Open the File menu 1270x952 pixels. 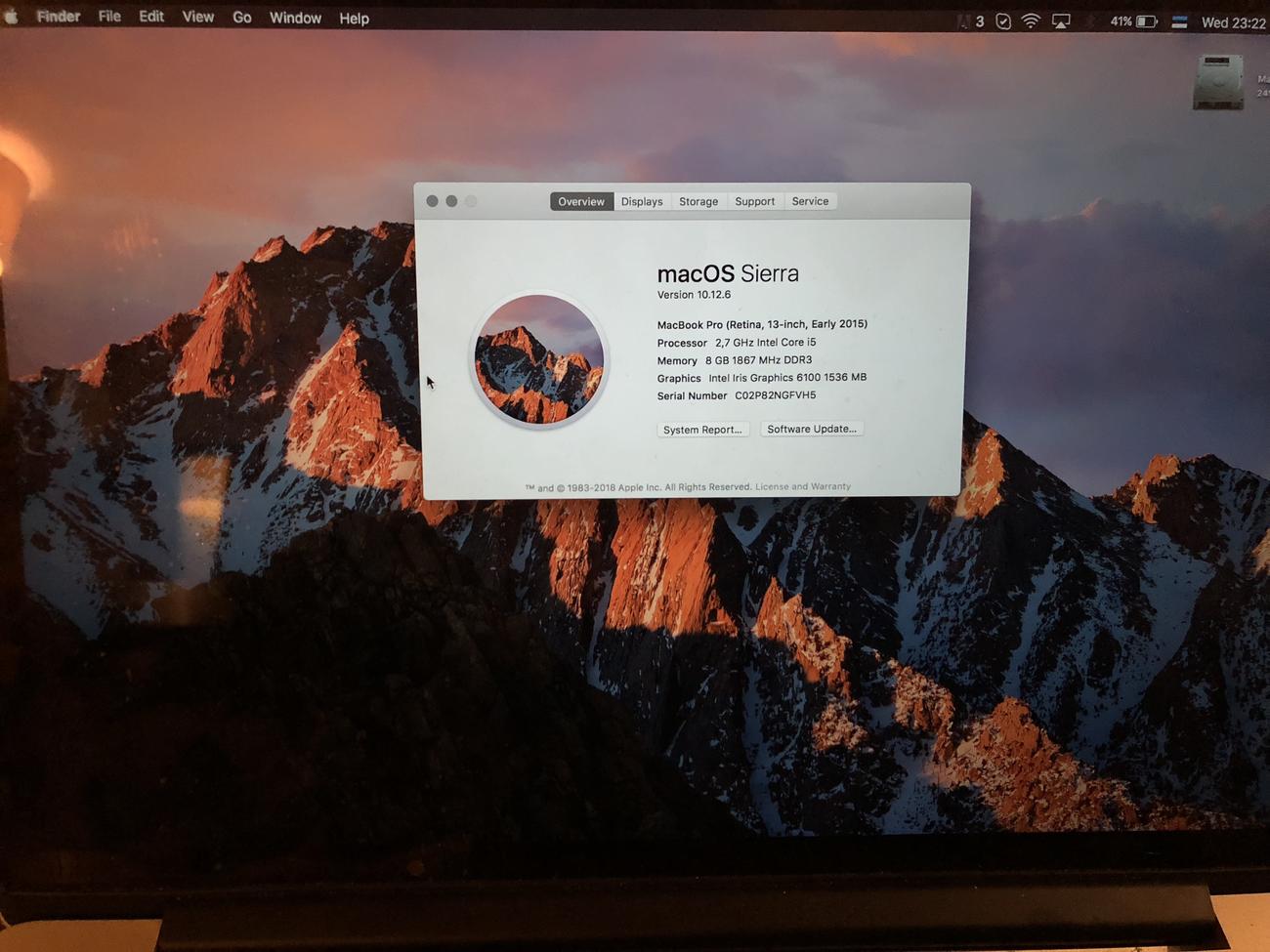pos(109,17)
